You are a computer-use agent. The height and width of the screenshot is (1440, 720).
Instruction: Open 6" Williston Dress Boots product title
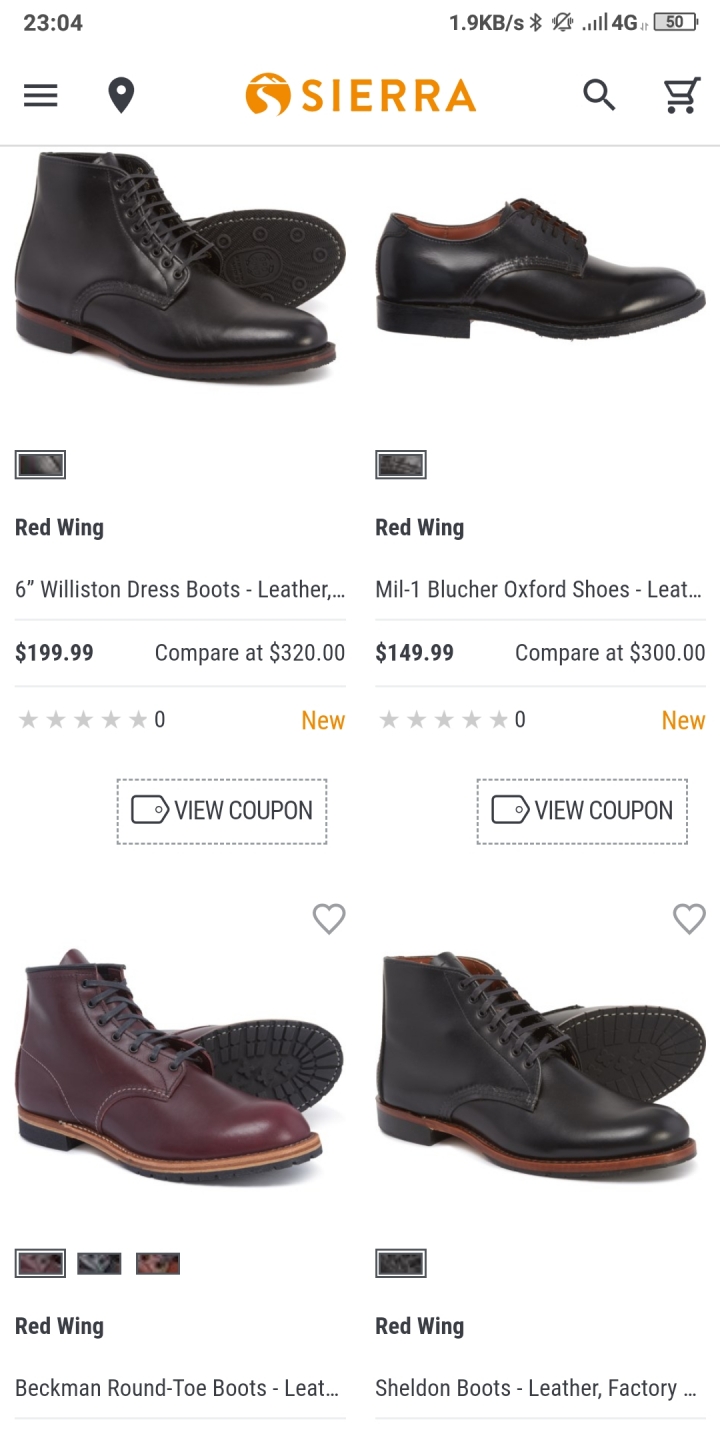pyautogui.click(x=180, y=590)
